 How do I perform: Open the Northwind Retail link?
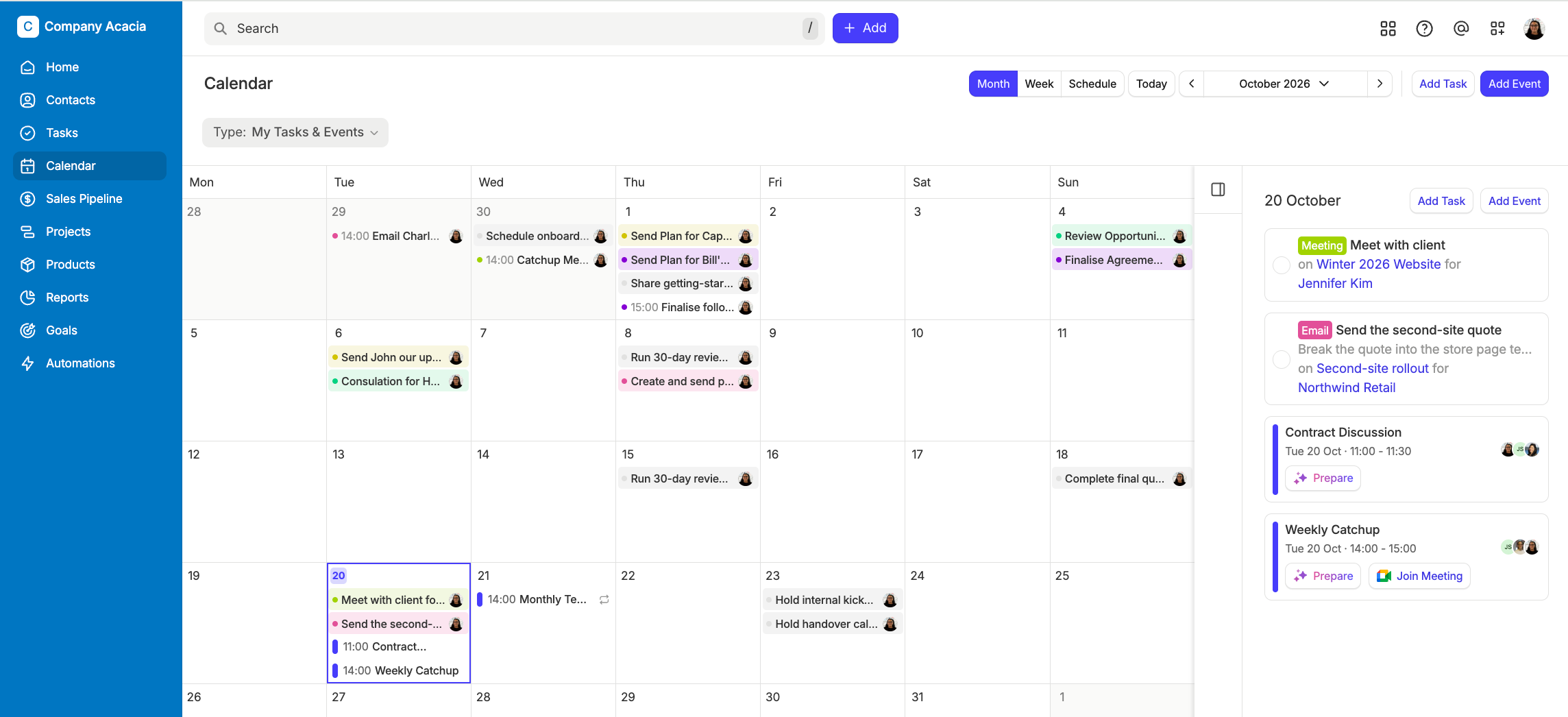1347,388
